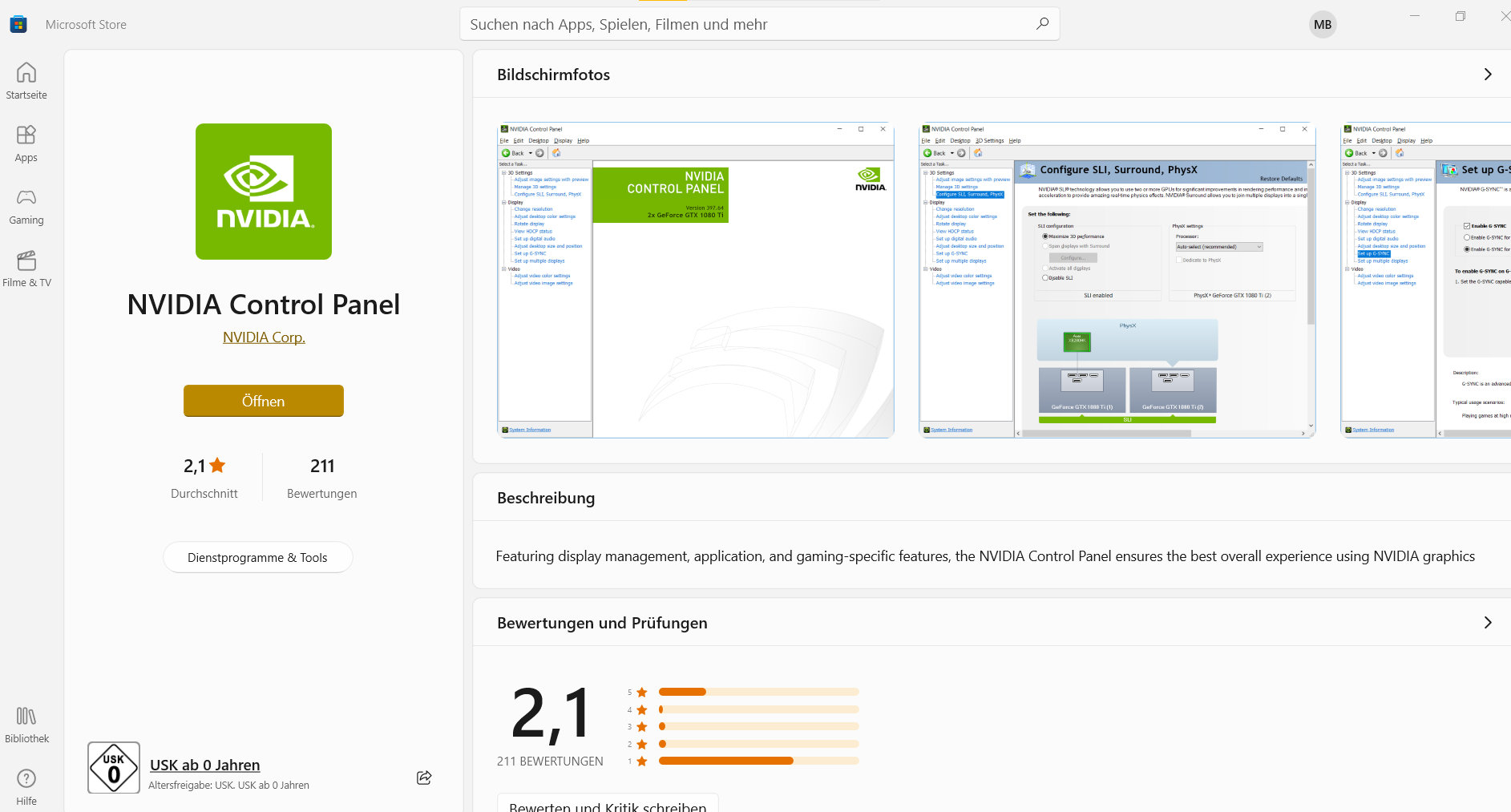Screen dimensions: 1511x812
Task: Open the Bibliothek library icon
Action: [x=26, y=716]
